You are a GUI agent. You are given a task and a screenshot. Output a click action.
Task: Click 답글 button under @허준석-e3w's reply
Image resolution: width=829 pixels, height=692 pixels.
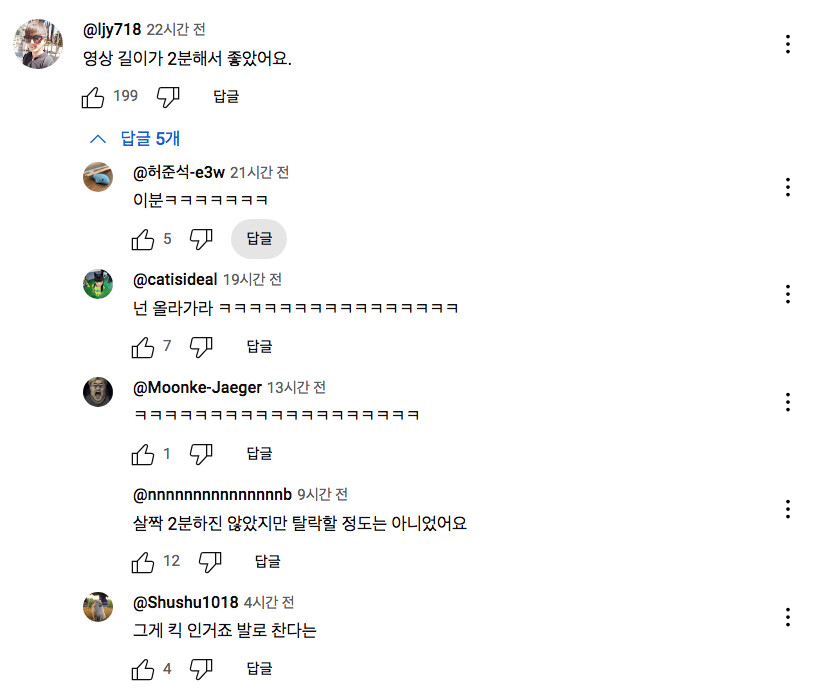point(259,239)
